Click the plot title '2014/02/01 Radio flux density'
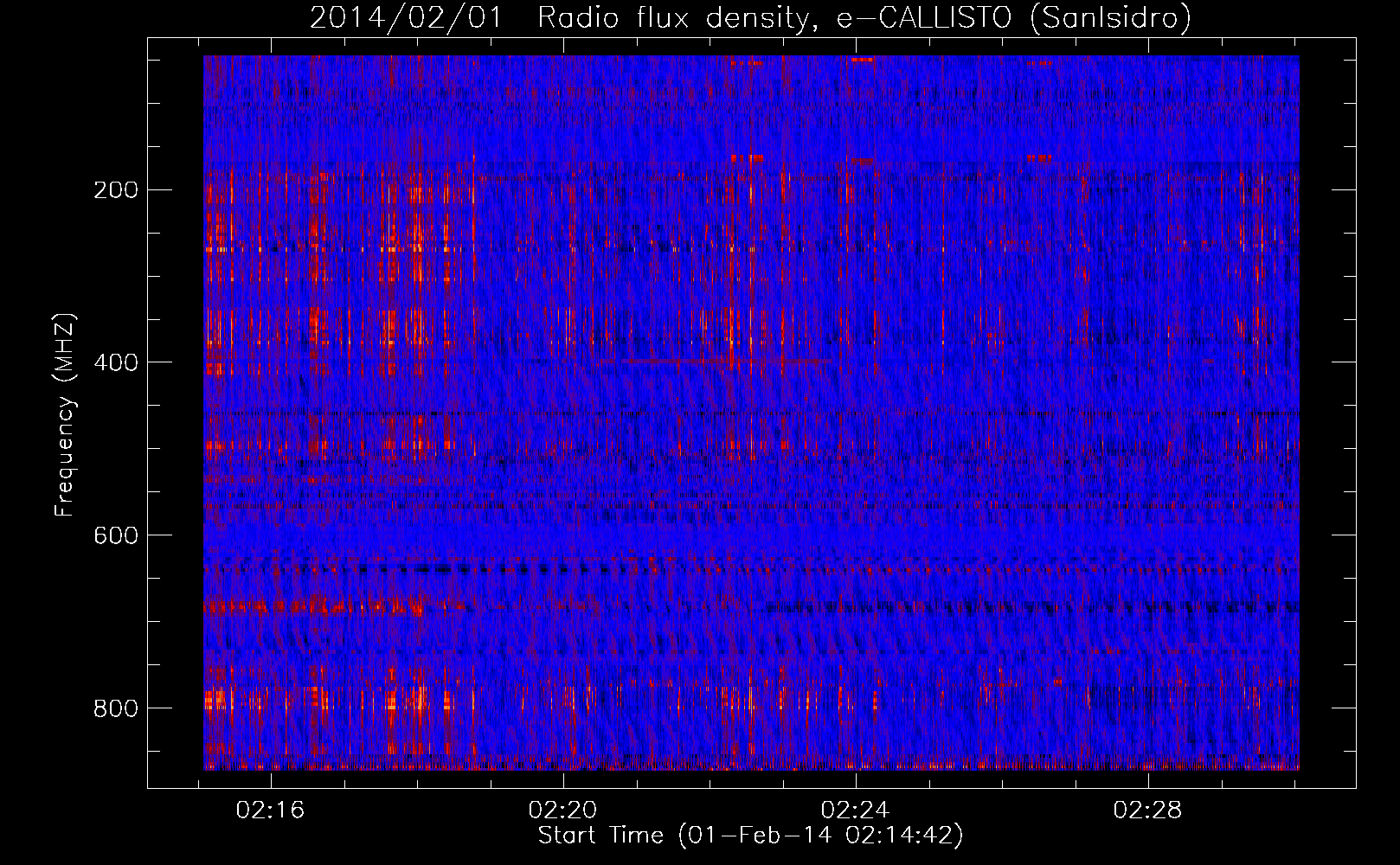Image resolution: width=1400 pixels, height=865 pixels. tap(750, 18)
